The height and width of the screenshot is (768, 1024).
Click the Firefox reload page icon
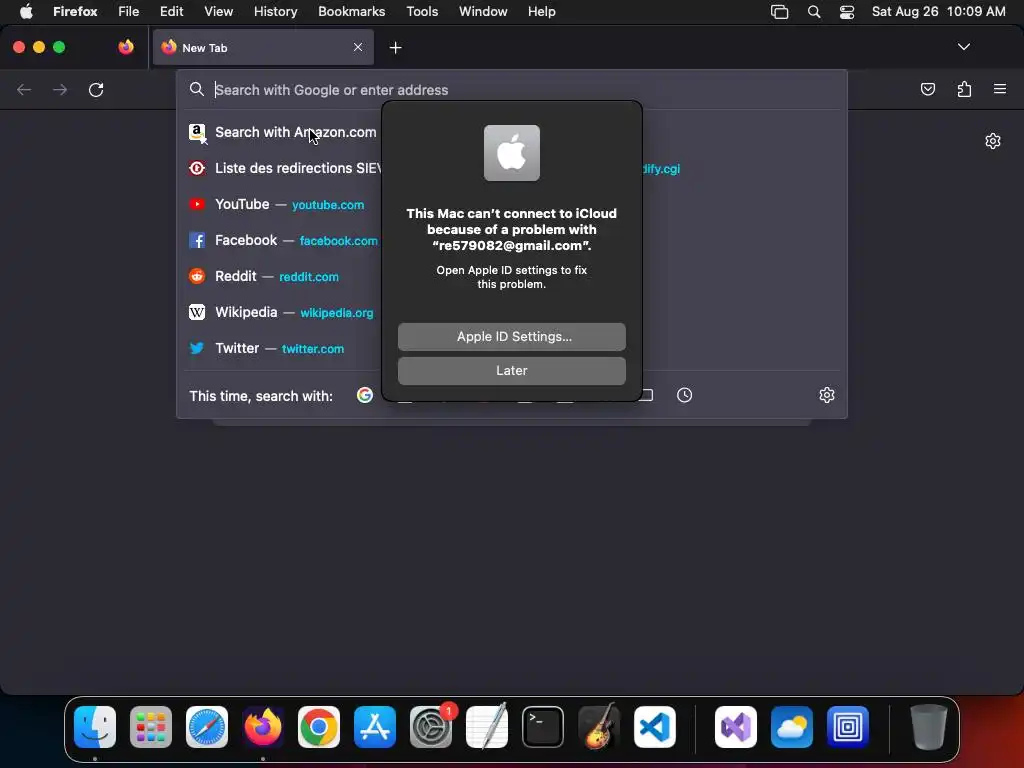click(x=96, y=89)
